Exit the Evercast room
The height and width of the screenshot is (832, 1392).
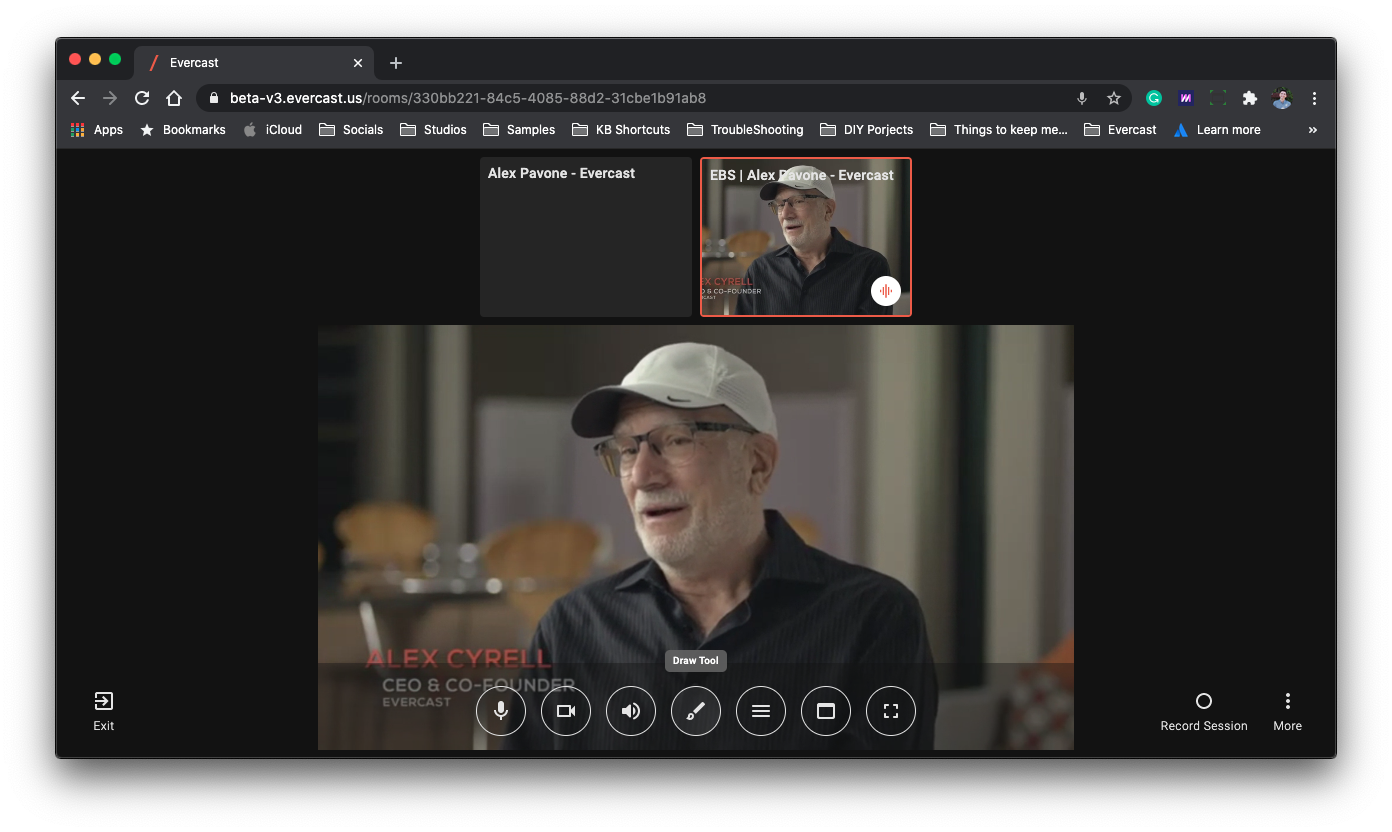104,711
